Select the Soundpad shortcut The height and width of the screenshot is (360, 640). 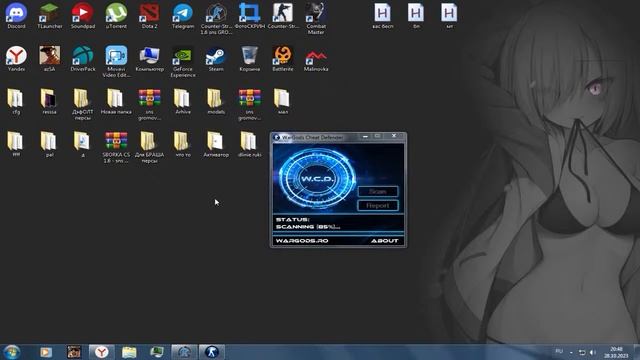point(83,16)
